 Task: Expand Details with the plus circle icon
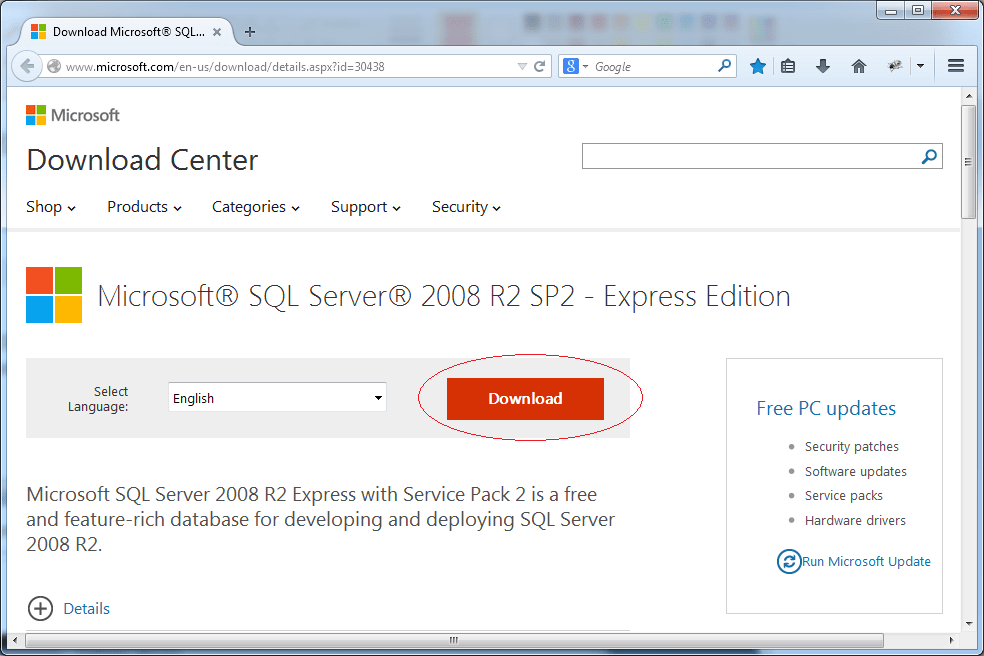[41, 608]
